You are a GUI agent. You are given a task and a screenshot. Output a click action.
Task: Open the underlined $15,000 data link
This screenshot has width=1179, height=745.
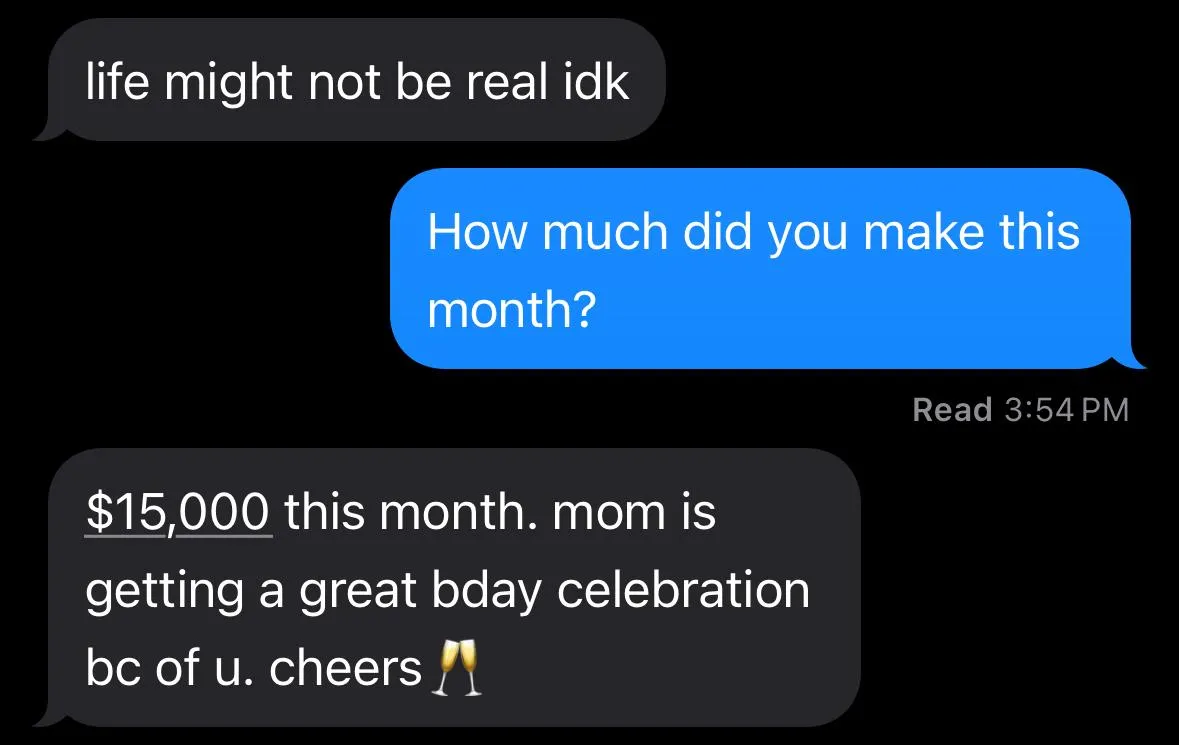(178, 513)
